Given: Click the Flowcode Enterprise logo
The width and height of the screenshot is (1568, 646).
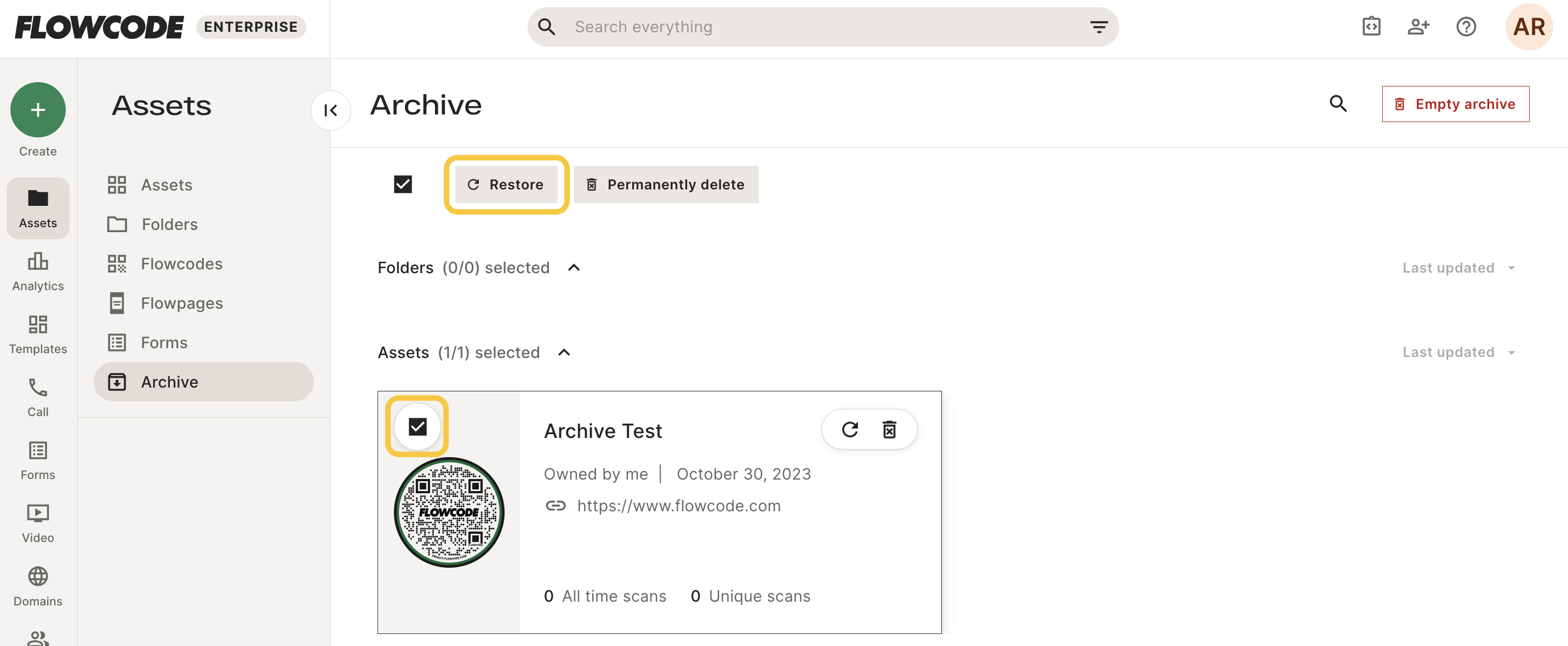Looking at the screenshot, I should pos(99,27).
